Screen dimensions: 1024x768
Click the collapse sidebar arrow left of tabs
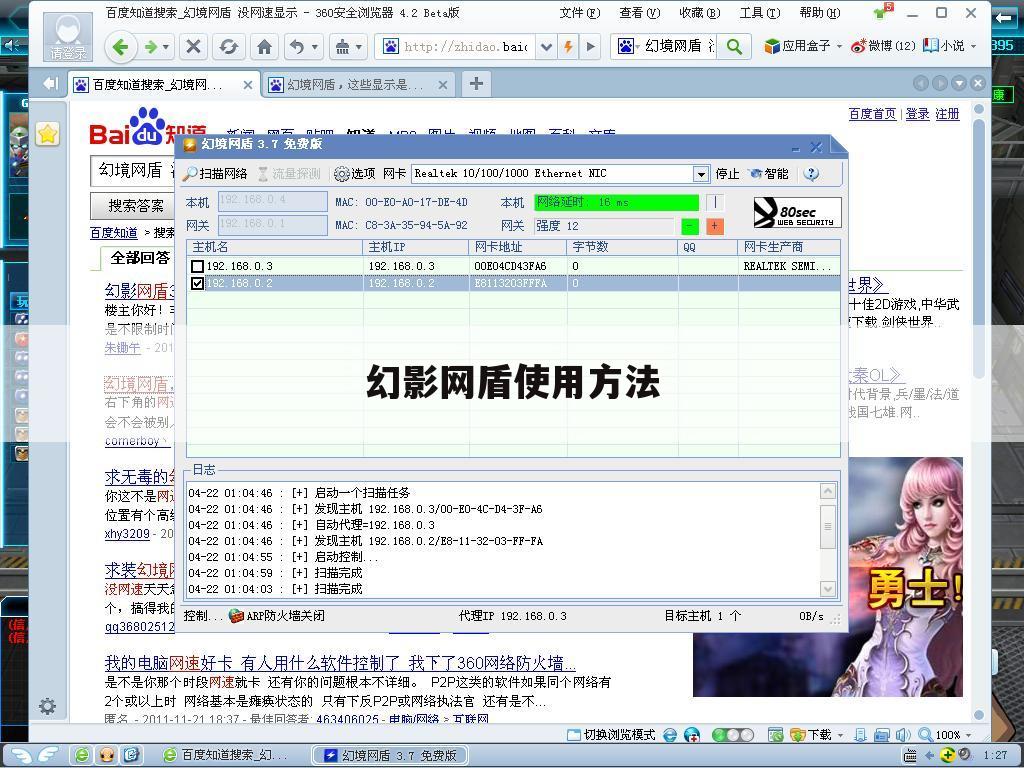pos(50,84)
